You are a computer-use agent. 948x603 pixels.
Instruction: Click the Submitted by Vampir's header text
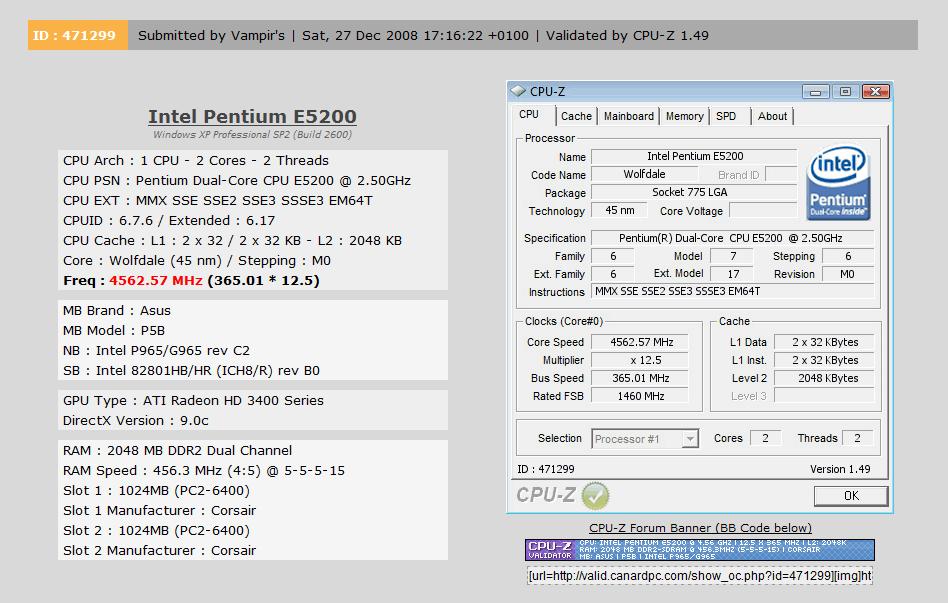tap(211, 35)
